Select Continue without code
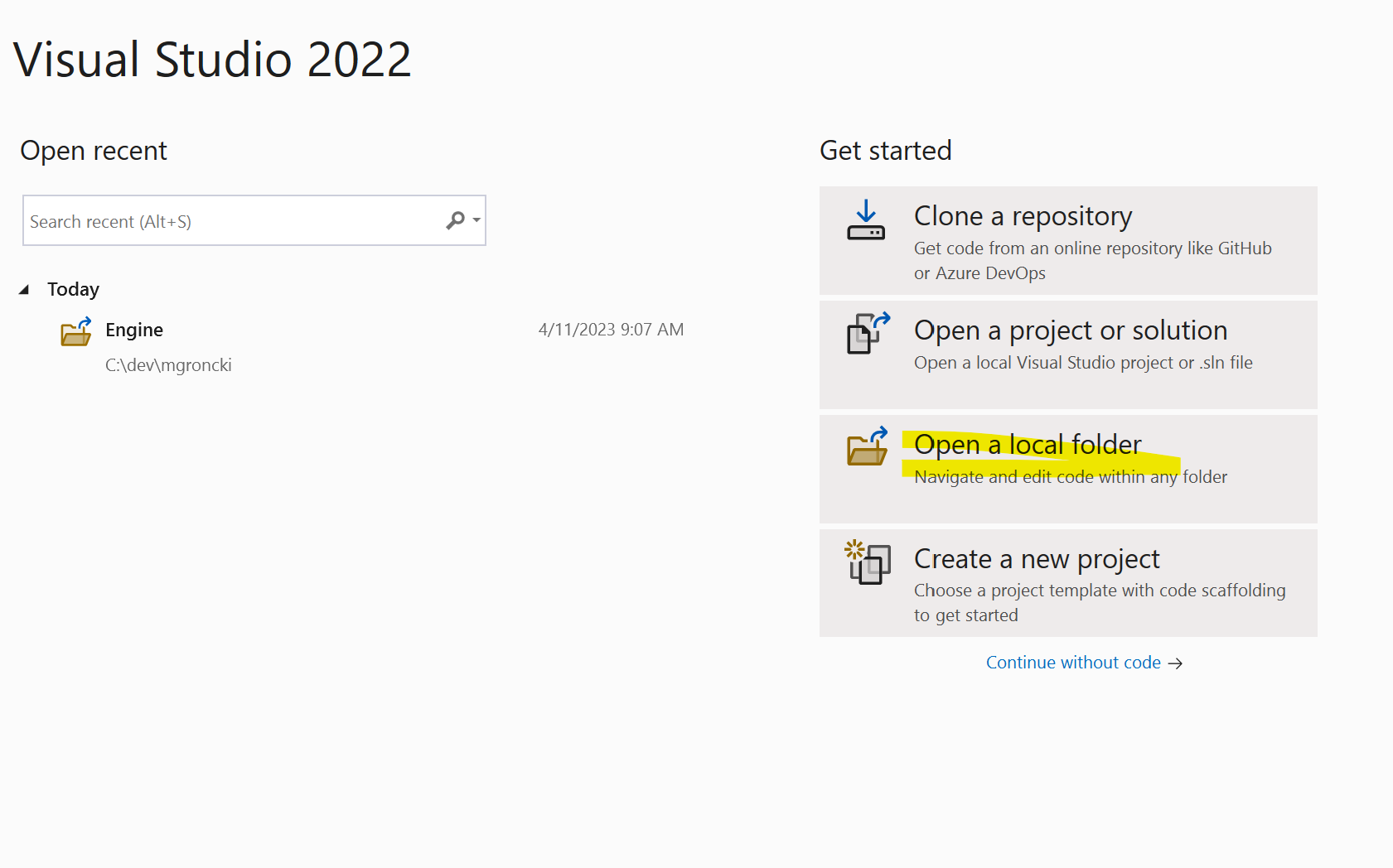Screen dimensions: 1393x868 (x=1073, y=663)
